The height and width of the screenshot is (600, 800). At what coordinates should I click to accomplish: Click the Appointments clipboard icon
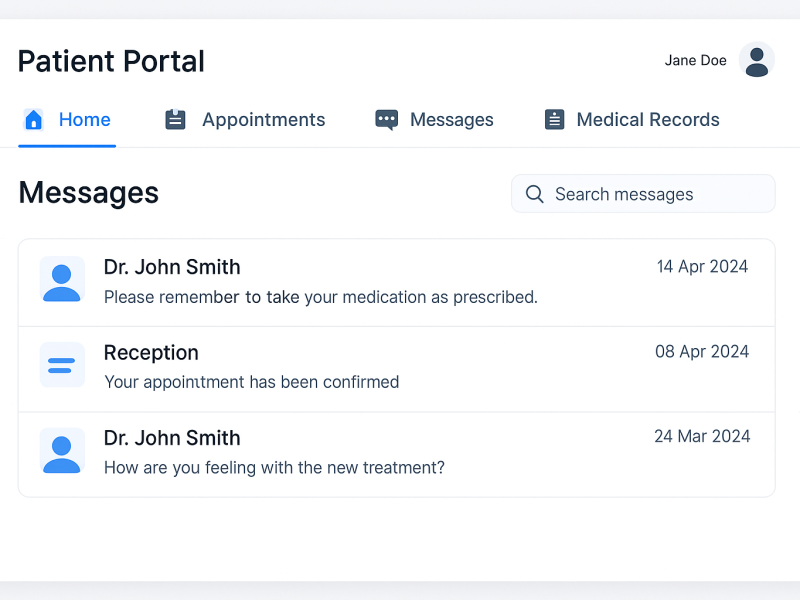(x=176, y=120)
